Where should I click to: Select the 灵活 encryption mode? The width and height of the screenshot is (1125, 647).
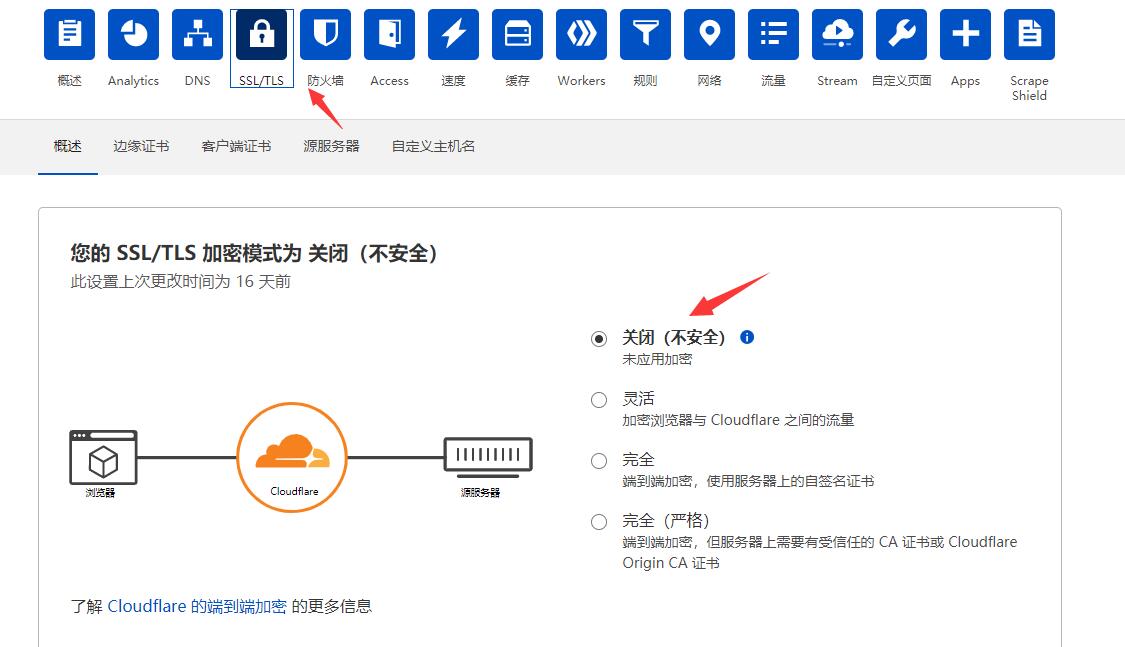pyautogui.click(x=599, y=400)
